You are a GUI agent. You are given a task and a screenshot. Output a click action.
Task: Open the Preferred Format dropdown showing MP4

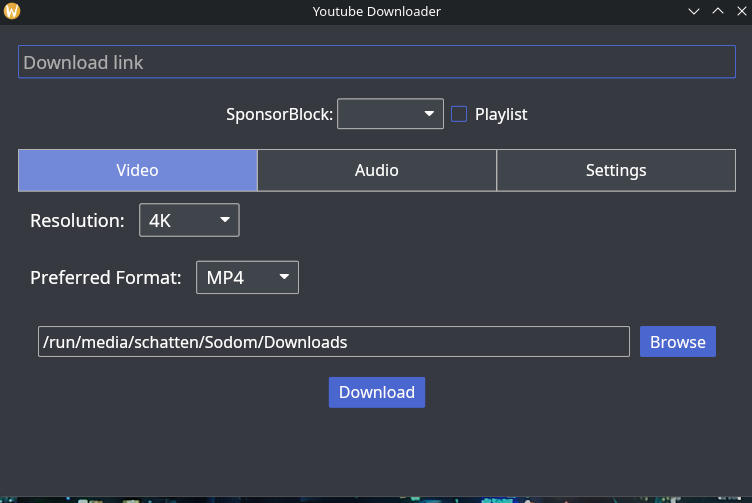pos(246,277)
